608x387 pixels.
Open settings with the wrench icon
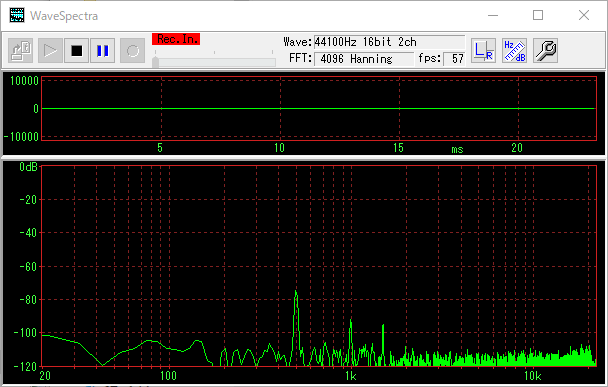546,50
